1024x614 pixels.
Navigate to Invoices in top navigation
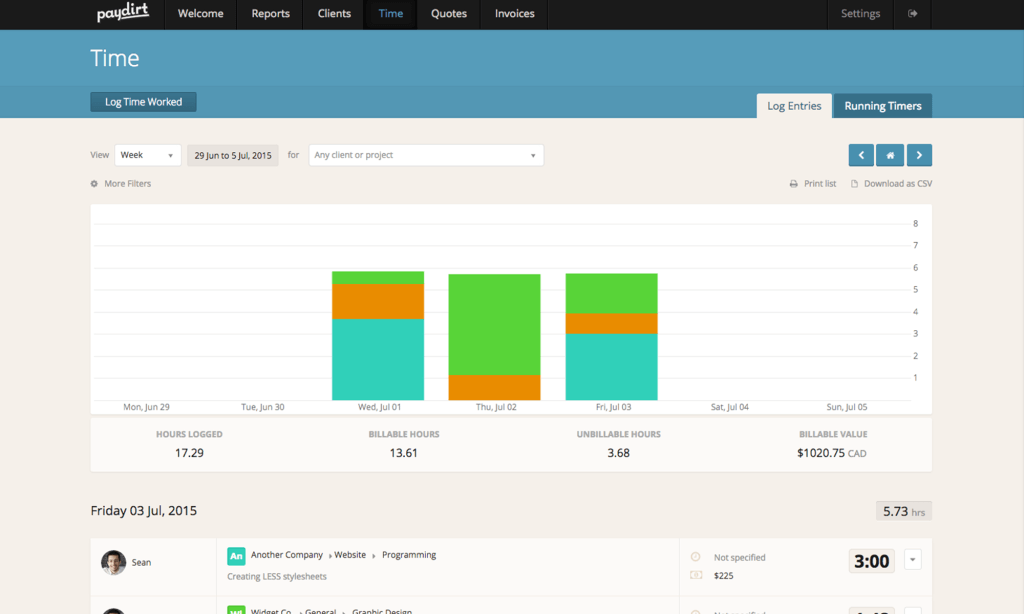click(514, 14)
